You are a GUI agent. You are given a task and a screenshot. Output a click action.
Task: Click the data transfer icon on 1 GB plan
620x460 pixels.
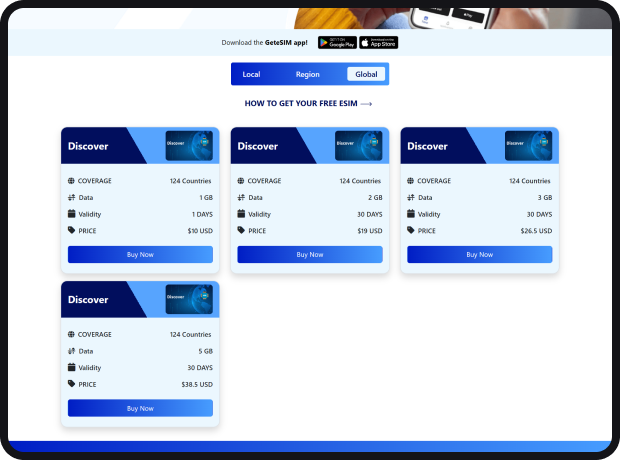pyautogui.click(x=72, y=197)
